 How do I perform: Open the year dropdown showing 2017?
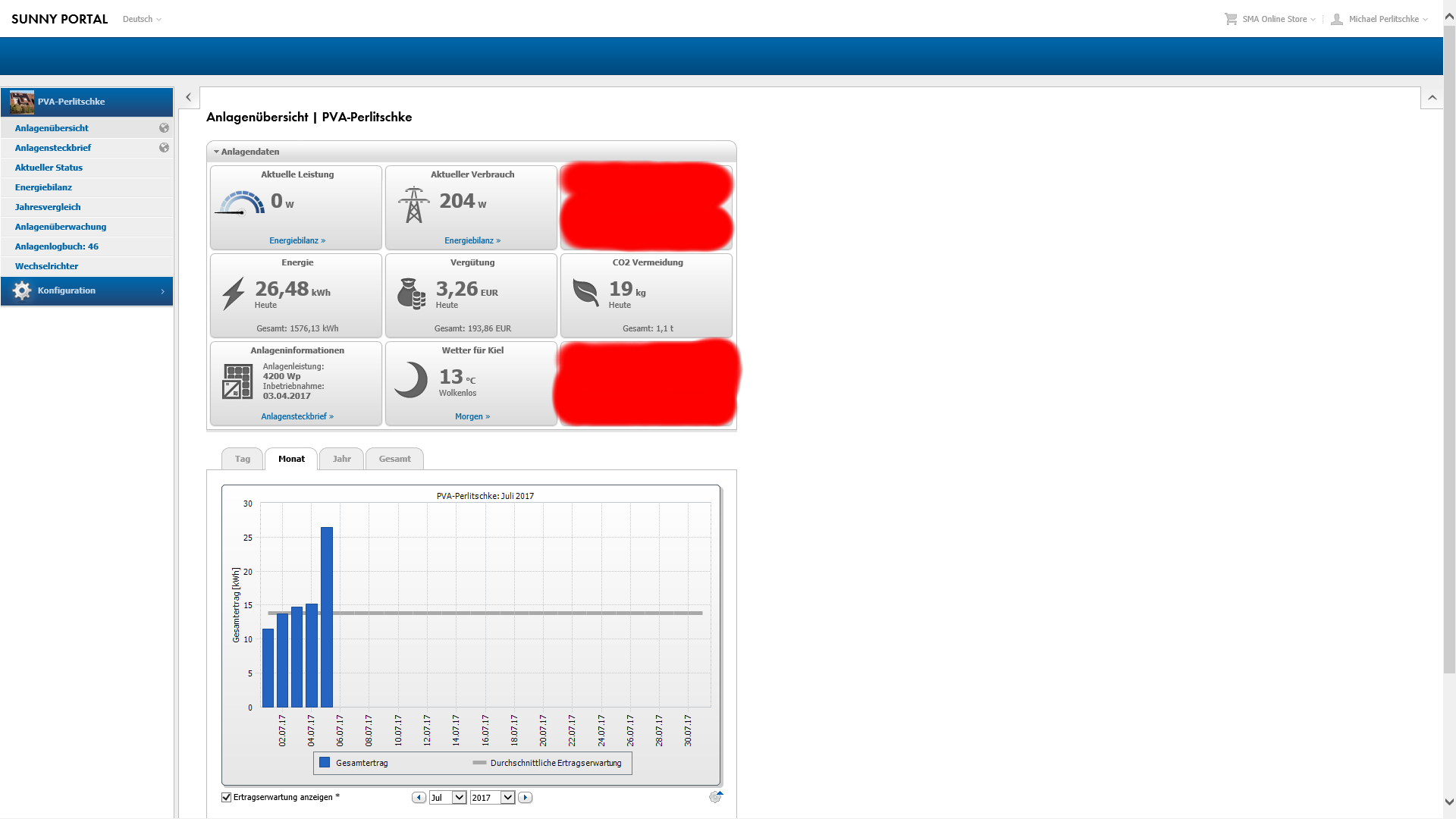(x=492, y=798)
